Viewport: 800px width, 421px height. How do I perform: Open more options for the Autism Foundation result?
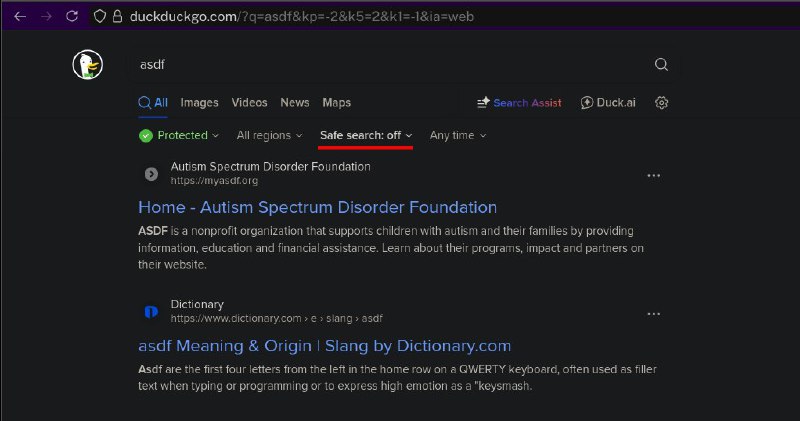(654, 176)
